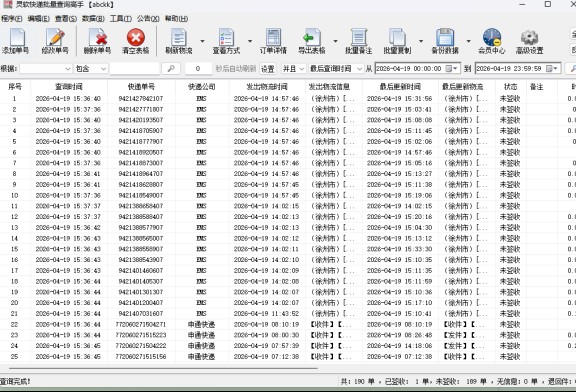576x392 pixels.
Task: Open the 程序(F) menu
Action: point(11,18)
